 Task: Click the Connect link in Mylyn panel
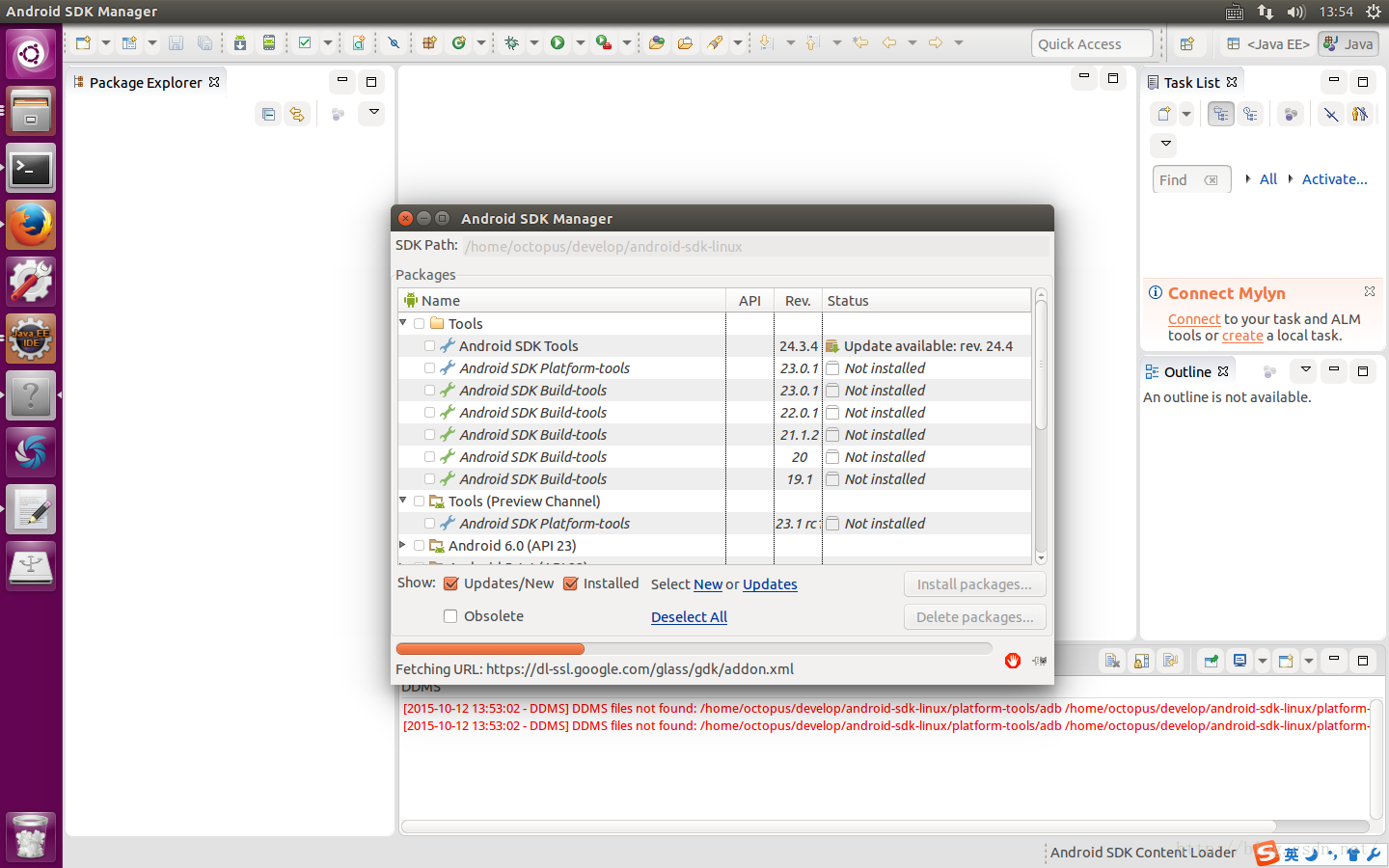click(x=1194, y=319)
